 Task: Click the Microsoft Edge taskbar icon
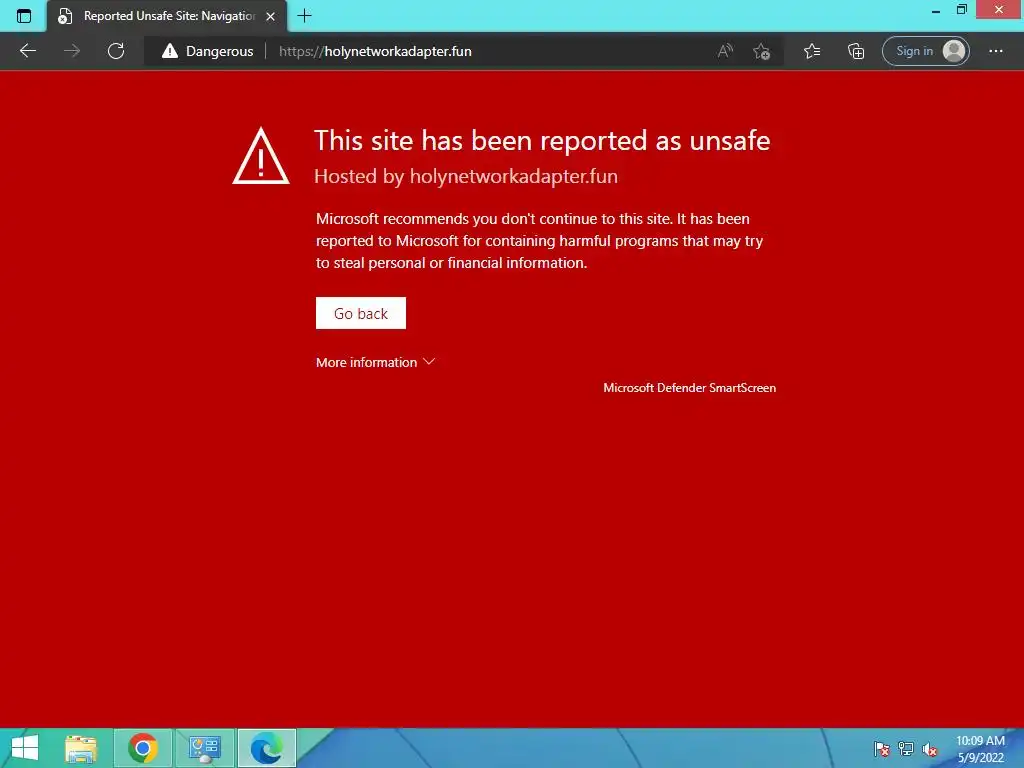tap(267, 748)
